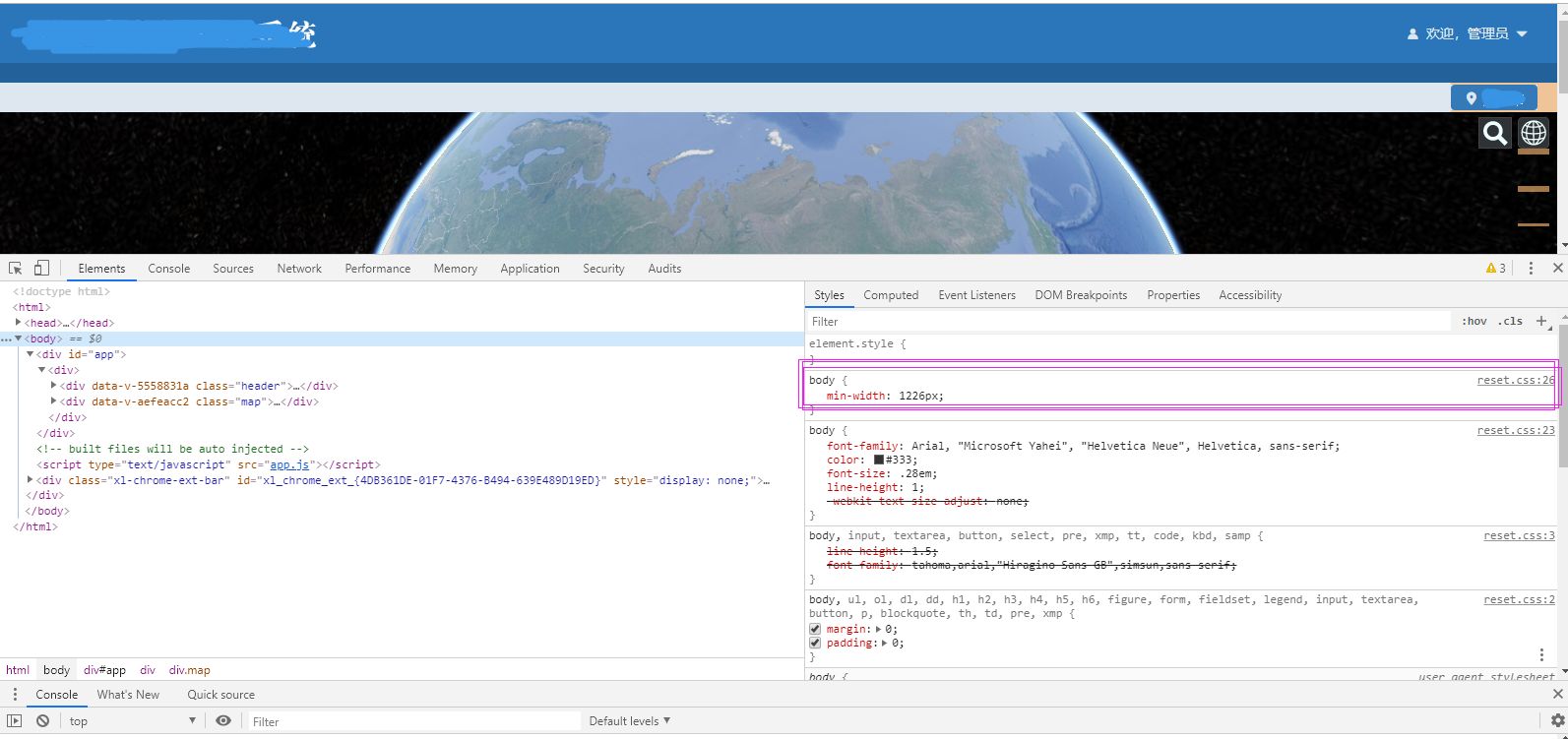Toggle the device toolbar icon
The width and height of the screenshot is (1568, 739).
41,268
